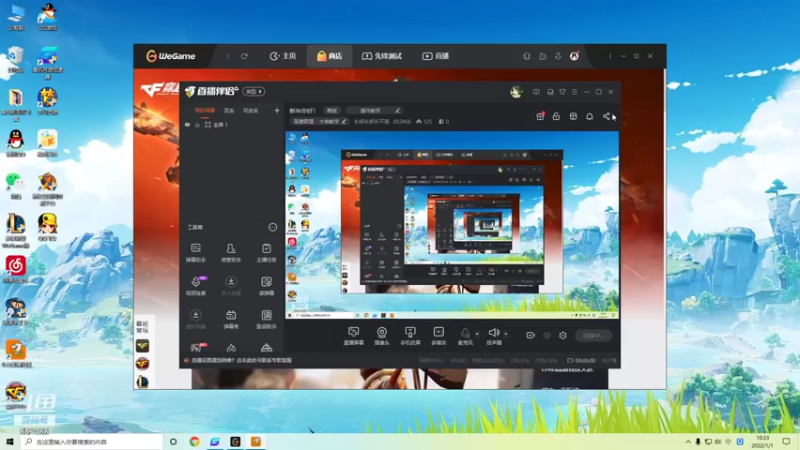800x450 pixels.
Task: Open the 歌词助手 lyrics assistant tool
Action: [266, 319]
